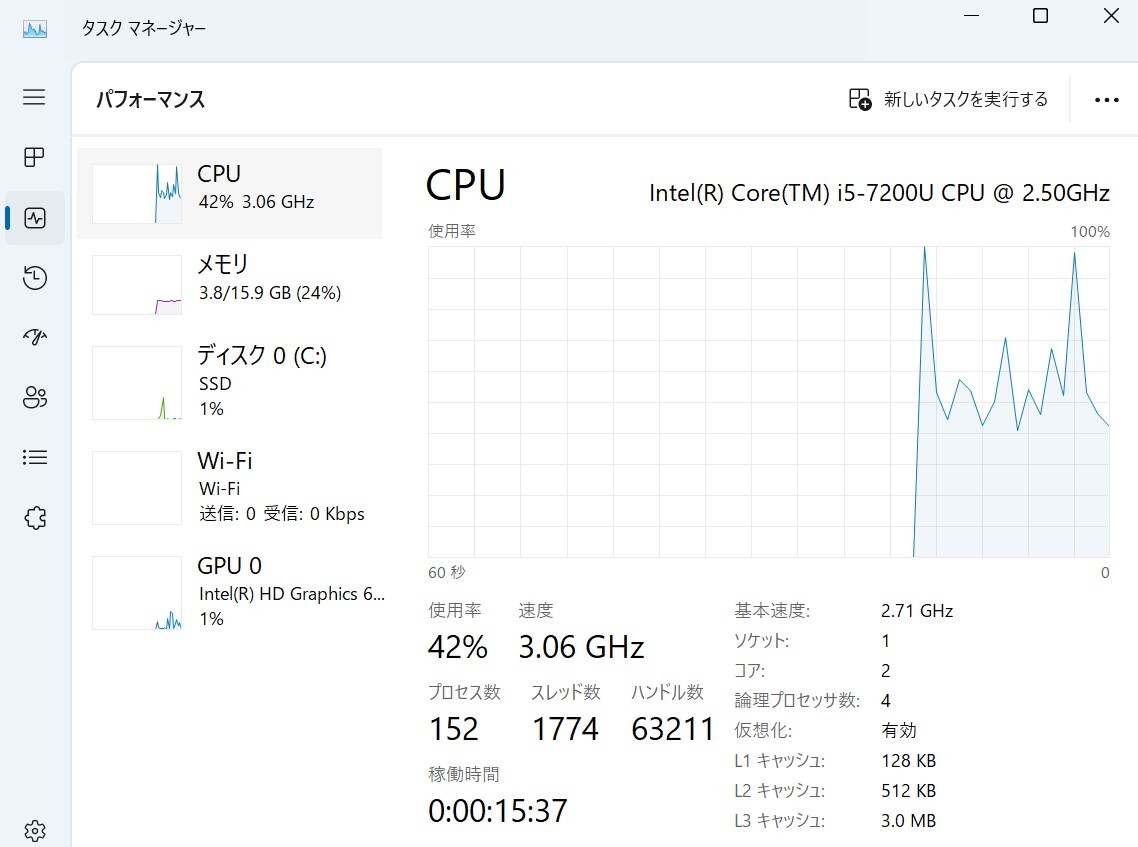Viewport: 1138px width, 847px height.
Task: Select the Wi-Fi performance item
Action: pyautogui.click(x=230, y=487)
